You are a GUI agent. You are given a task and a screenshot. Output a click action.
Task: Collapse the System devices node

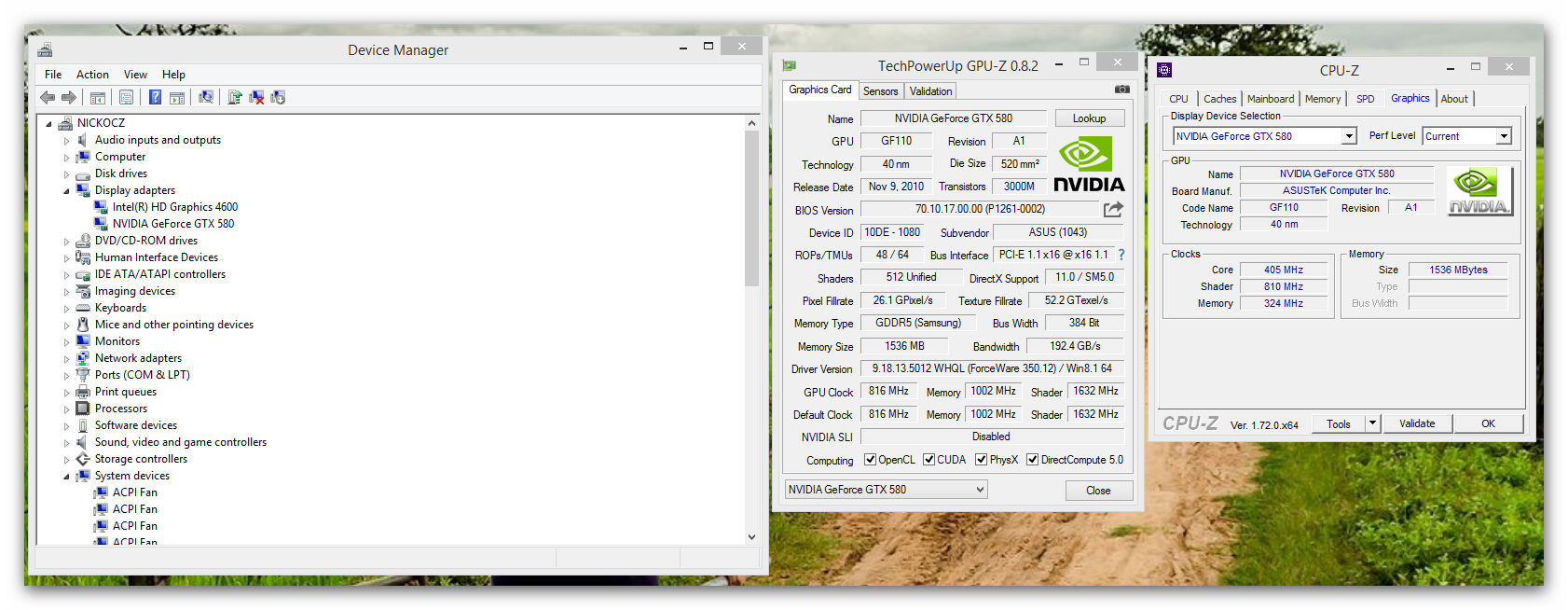pyautogui.click(x=66, y=477)
